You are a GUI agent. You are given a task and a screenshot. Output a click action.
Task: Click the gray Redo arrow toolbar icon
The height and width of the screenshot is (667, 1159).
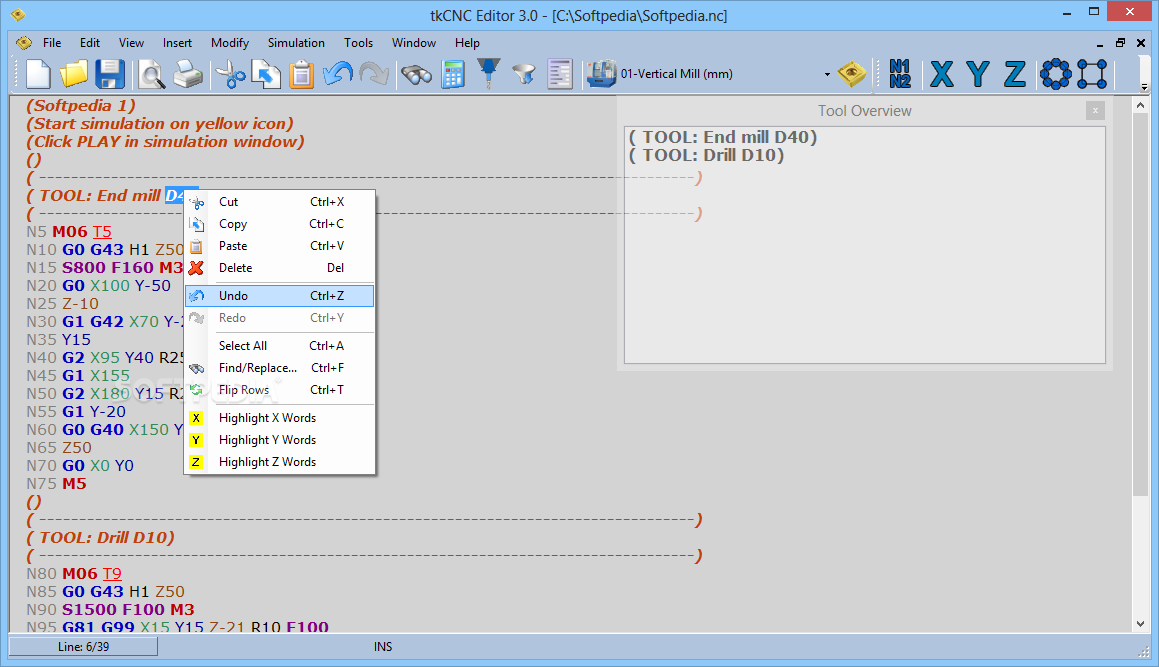374,74
